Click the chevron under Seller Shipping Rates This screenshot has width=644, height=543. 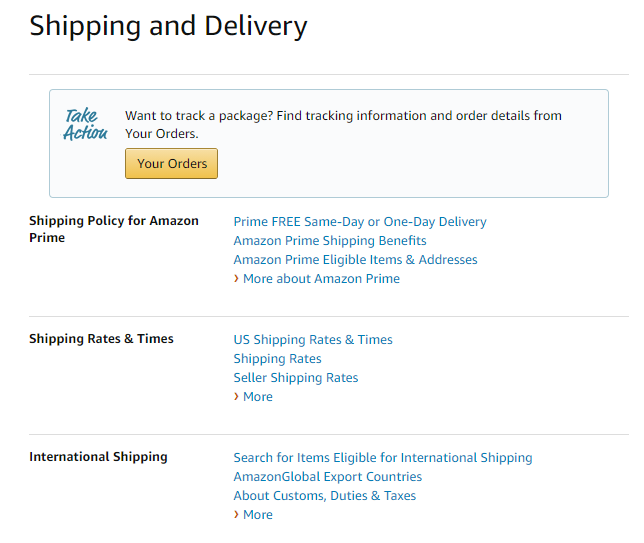point(236,397)
